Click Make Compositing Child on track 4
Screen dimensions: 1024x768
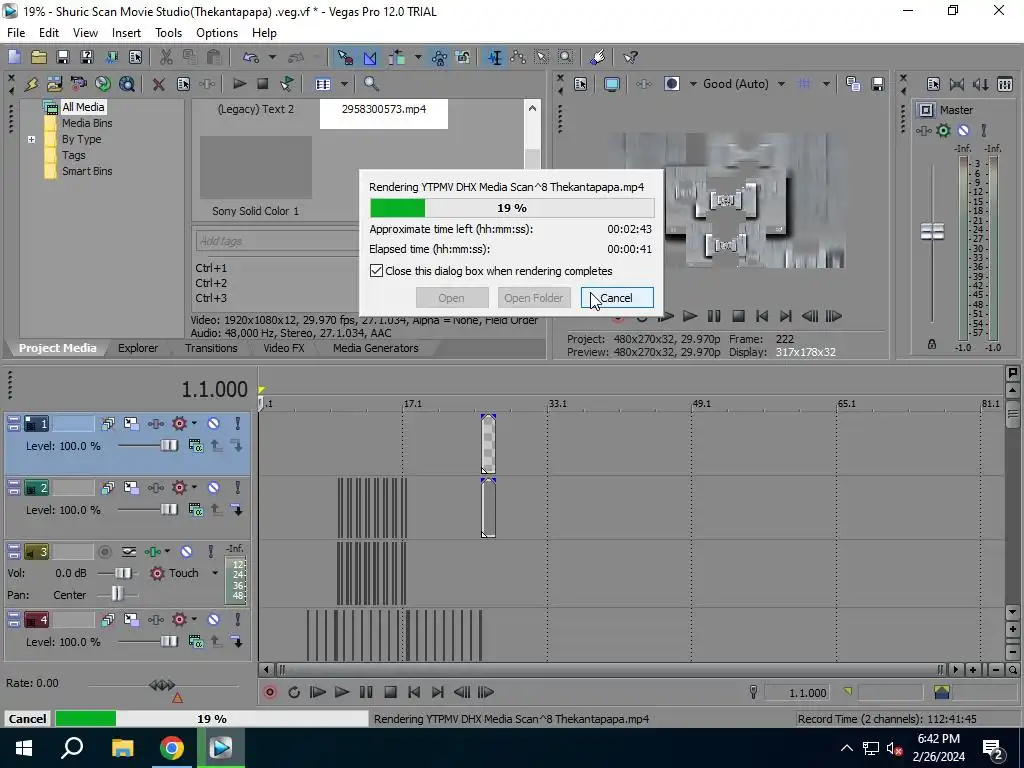tap(237, 642)
